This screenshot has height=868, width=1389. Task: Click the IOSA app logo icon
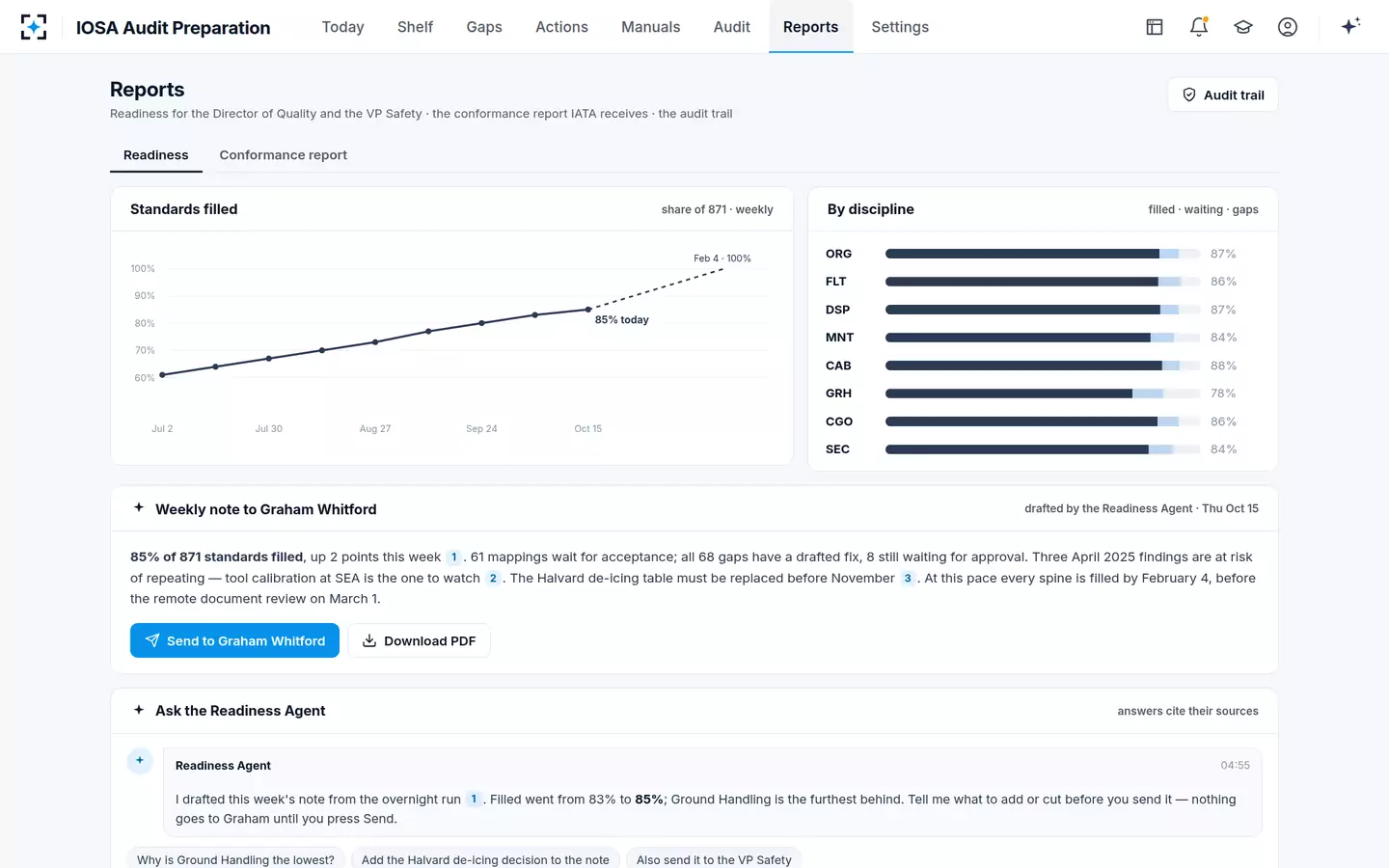pos(34,27)
